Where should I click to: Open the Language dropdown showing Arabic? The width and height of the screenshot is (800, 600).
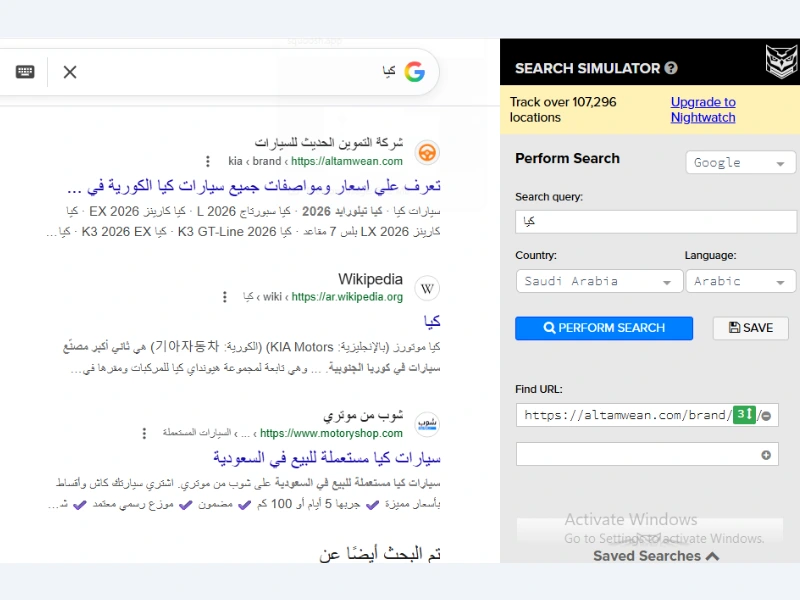click(740, 281)
